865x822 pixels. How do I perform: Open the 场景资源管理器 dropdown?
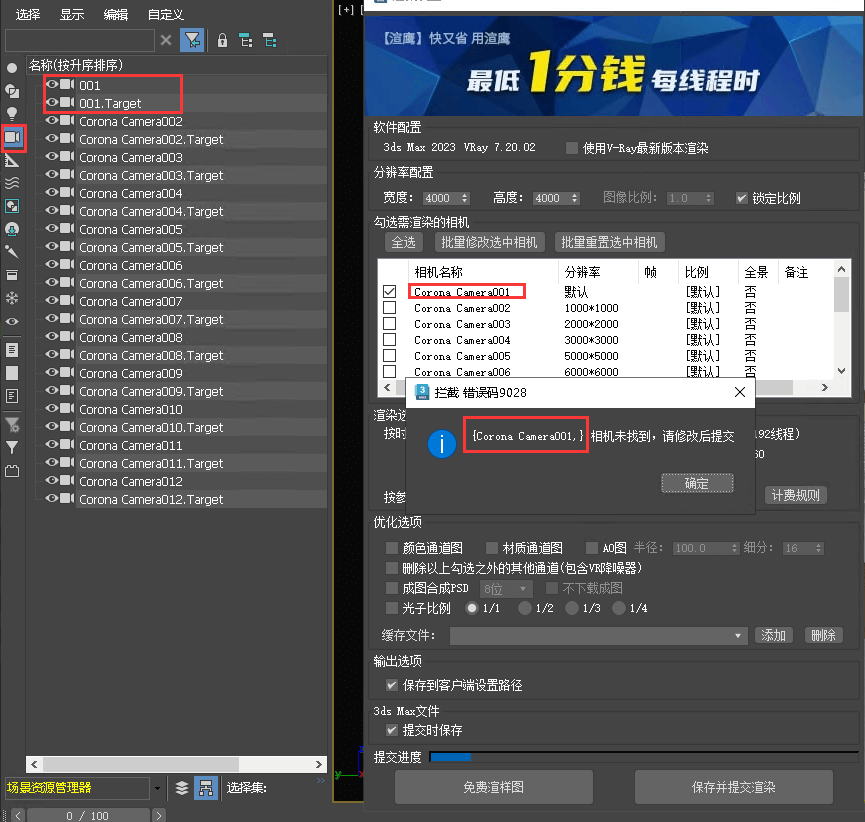[158, 788]
